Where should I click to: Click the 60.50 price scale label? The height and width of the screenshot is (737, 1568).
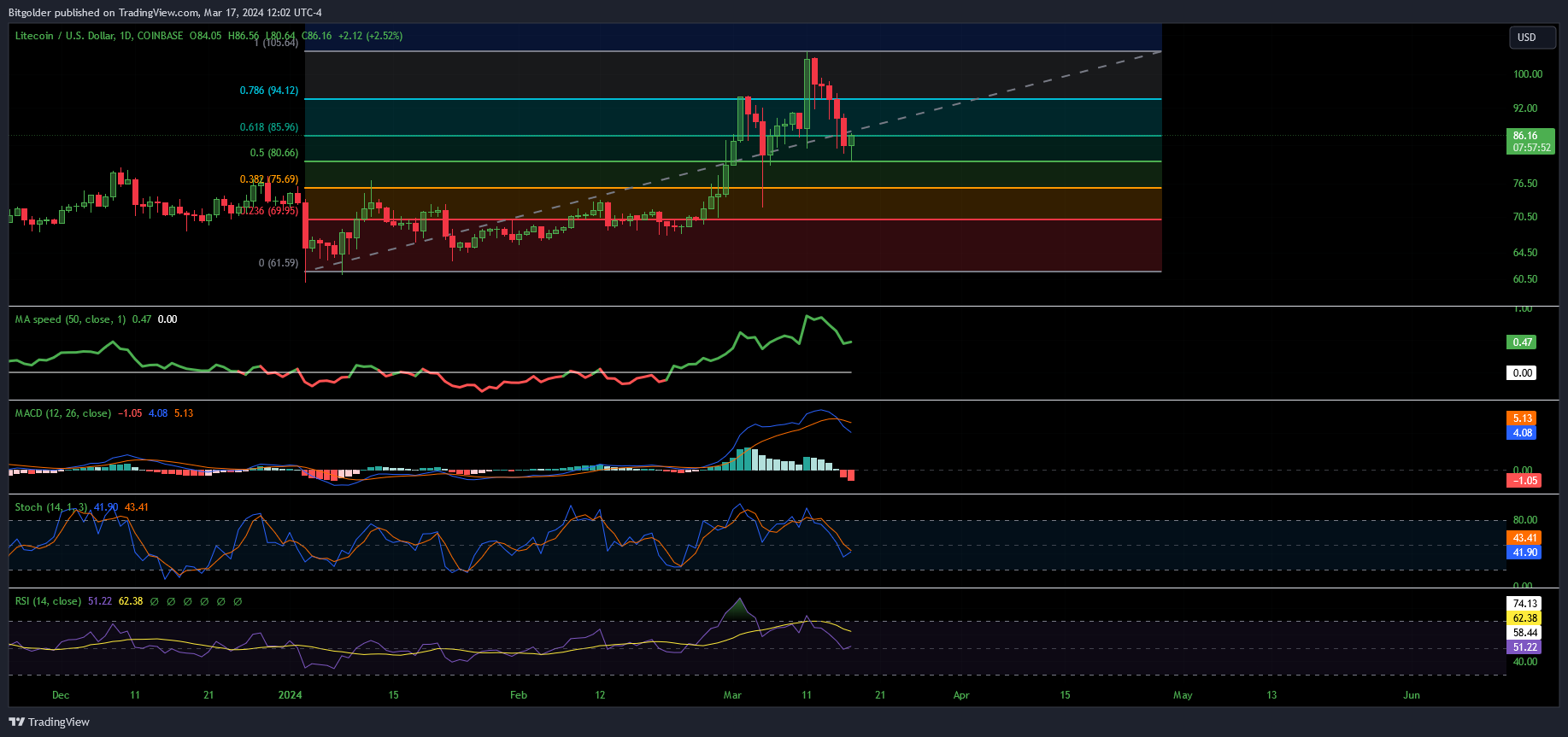click(x=1525, y=279)
